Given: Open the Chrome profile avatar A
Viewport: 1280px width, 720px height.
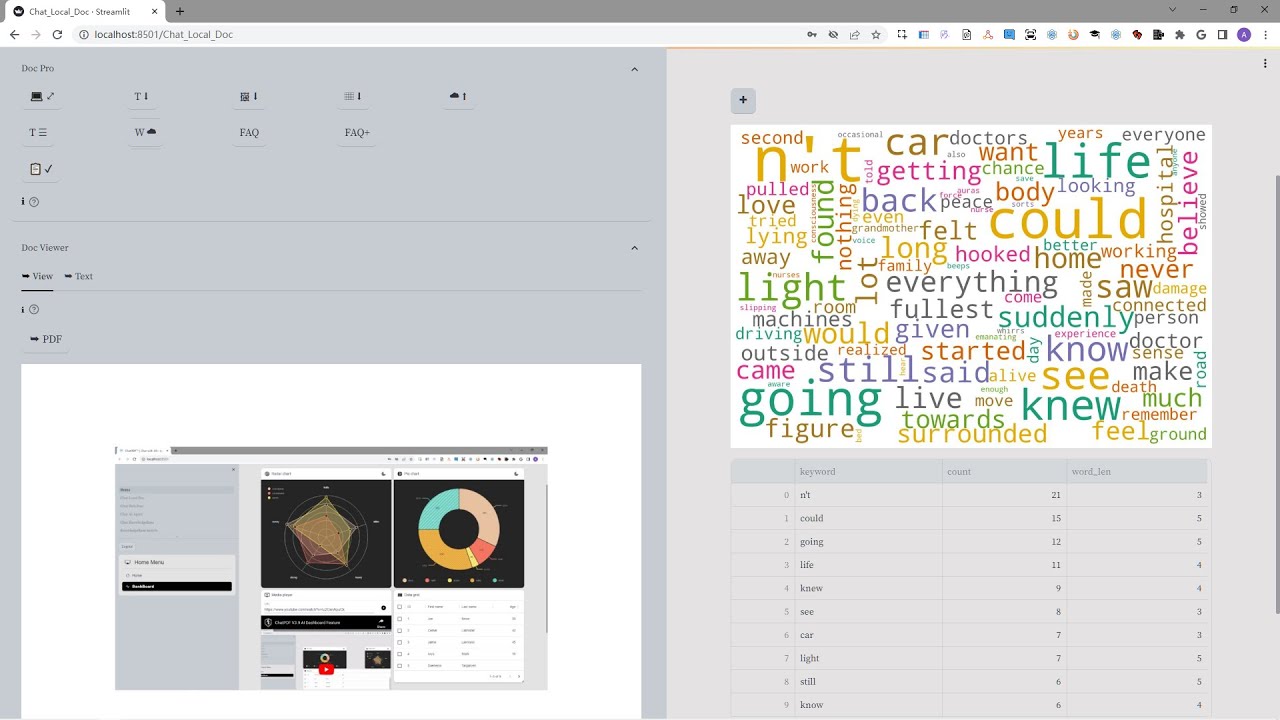Looking at the screenshot, I should click(x=1244, y=34).
